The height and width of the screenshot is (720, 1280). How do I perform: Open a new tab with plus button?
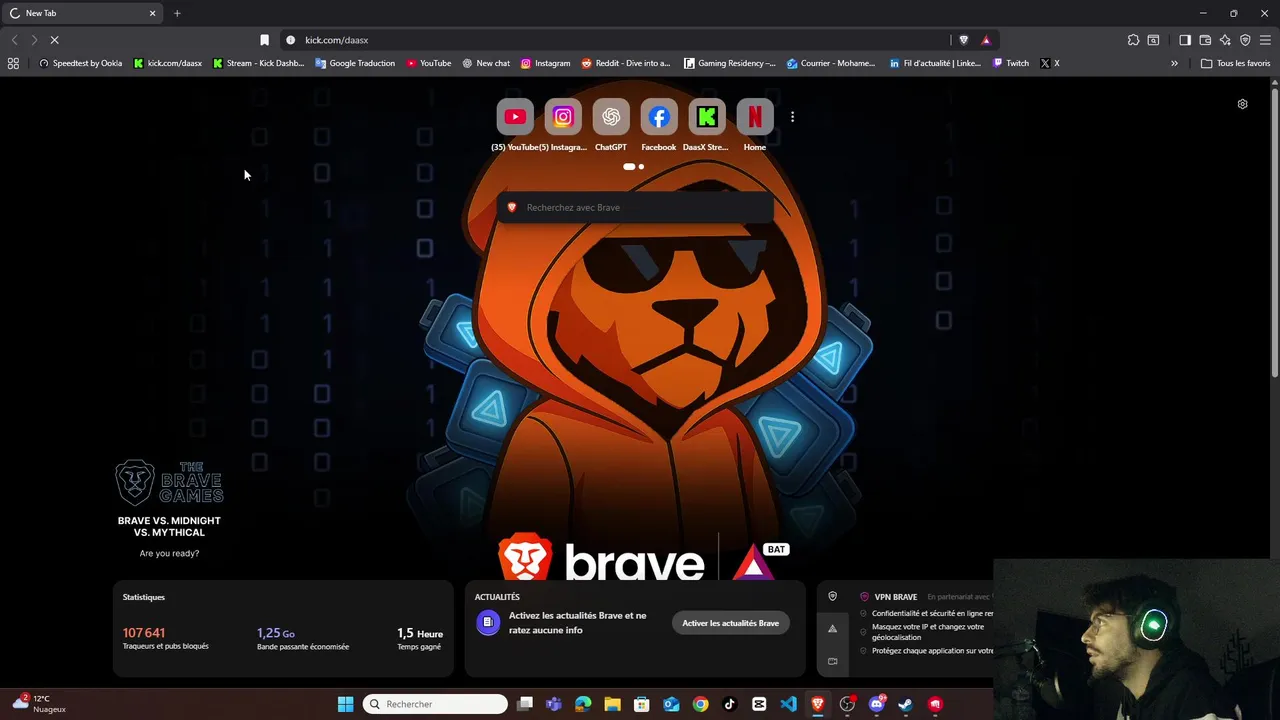coord(177,13)
